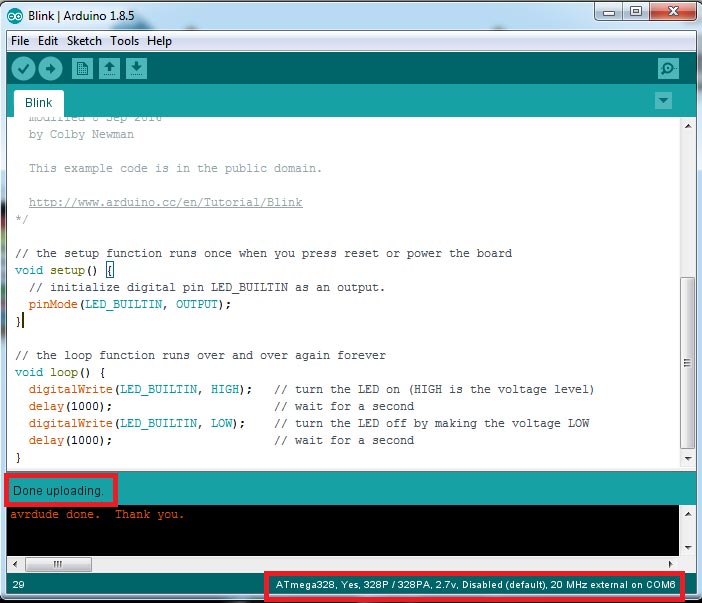Open the Tools menu
Screen dimensions: 702x603
[x=124, y=41]
